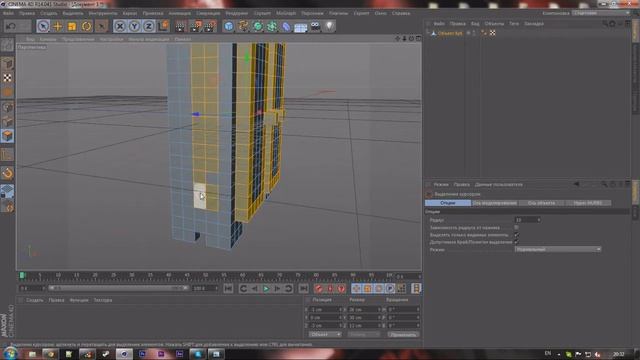
Task: Add a camera object icon
Action: click(315, 27)
